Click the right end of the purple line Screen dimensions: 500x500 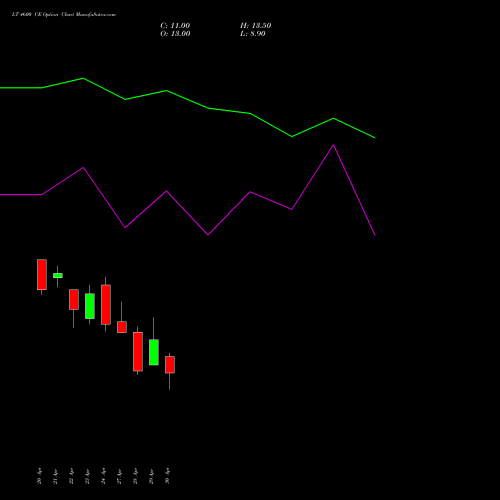click(x=375, y=235)
